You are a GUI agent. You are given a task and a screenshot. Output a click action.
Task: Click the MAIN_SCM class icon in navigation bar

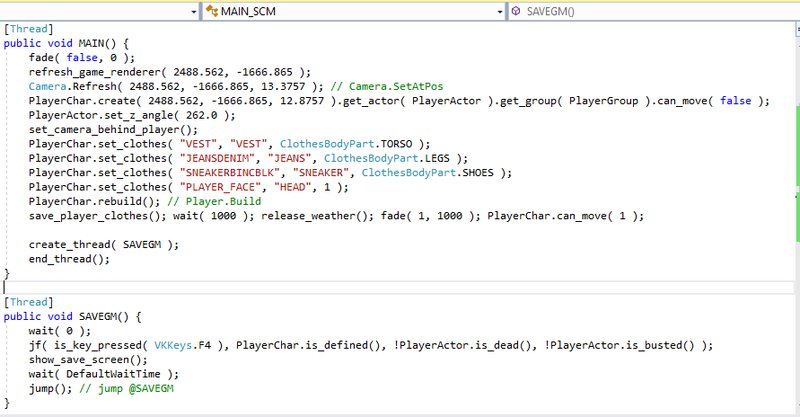[x=212, y=11]
